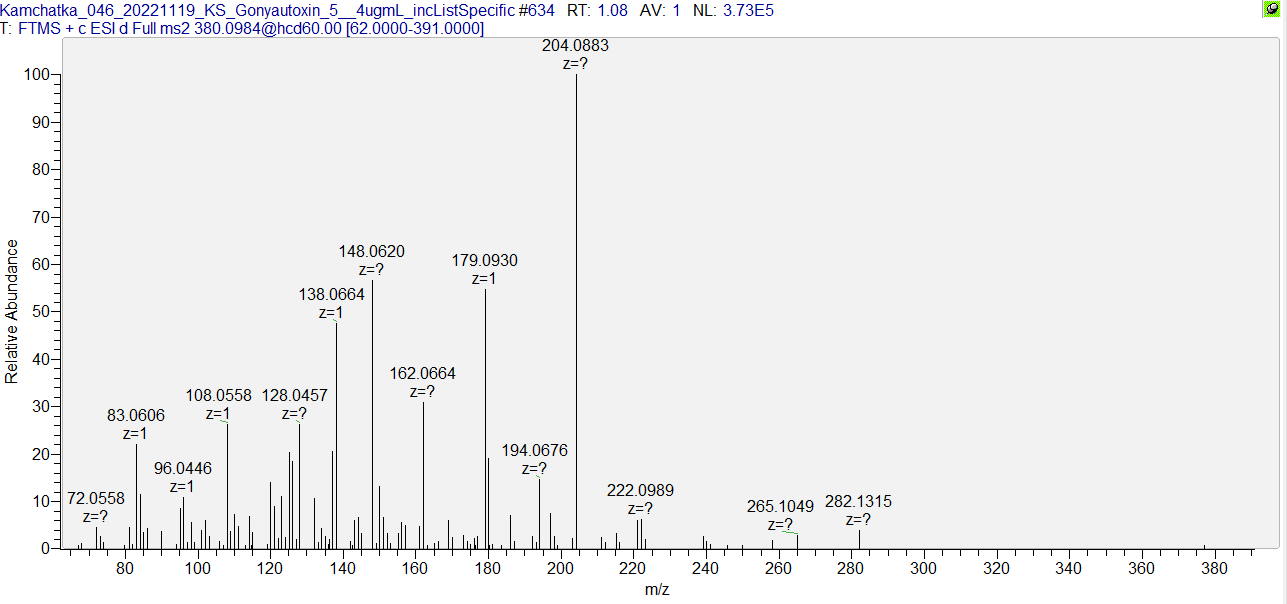The image size is (1287, 604).
Task: Select the peak label 138.0664
Action: point(332,294)
